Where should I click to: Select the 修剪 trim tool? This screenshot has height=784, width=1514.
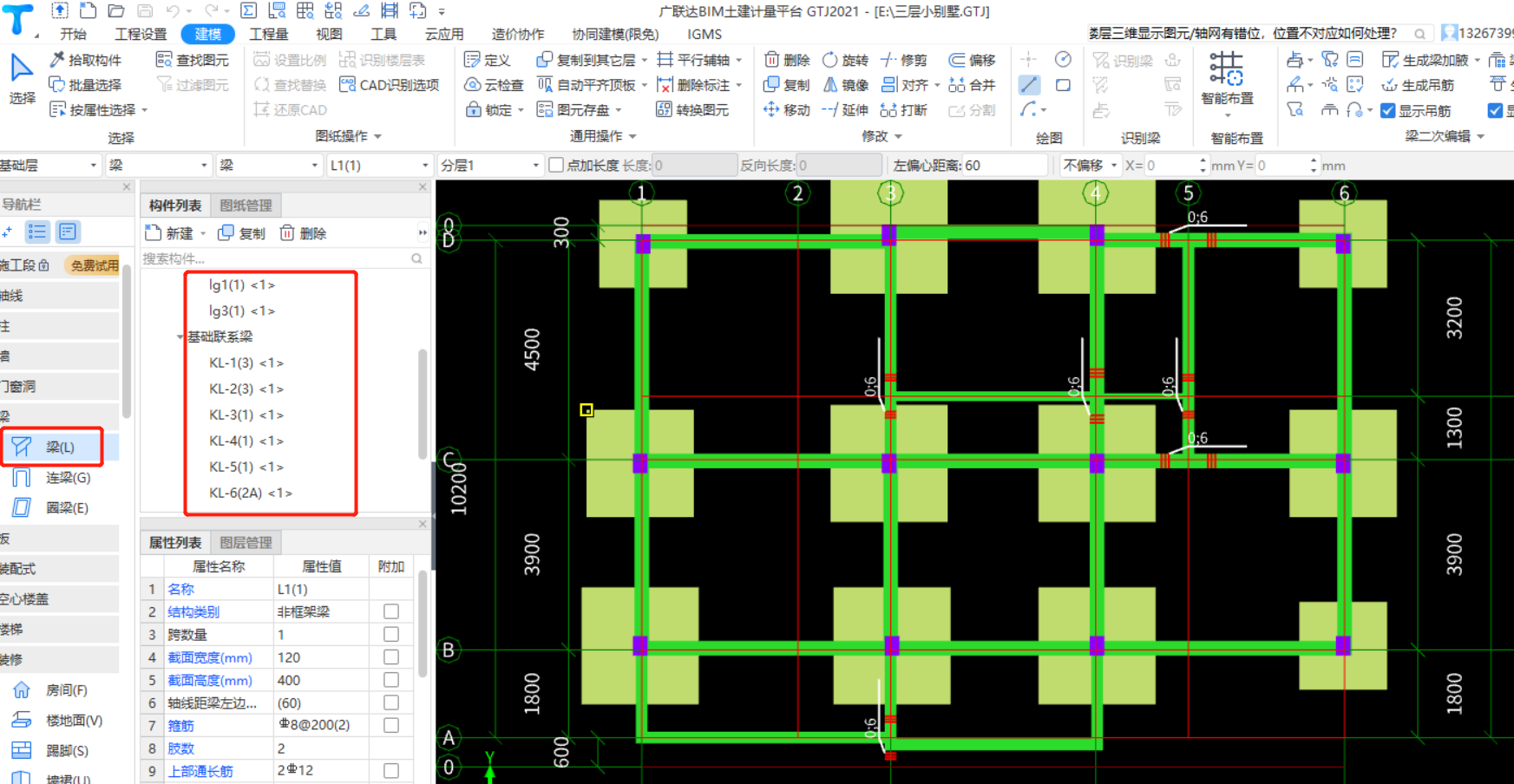pyautogui.click(x=903, y=60)
